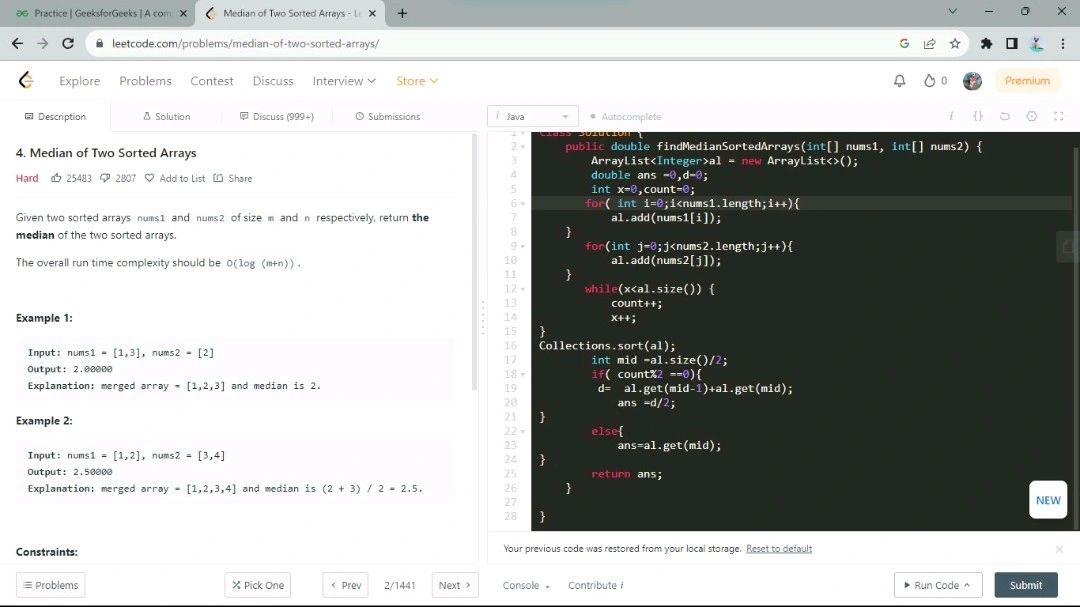Bookmark this page with star icon
This screenshot has height=607, width=1080.
[955, 43]
